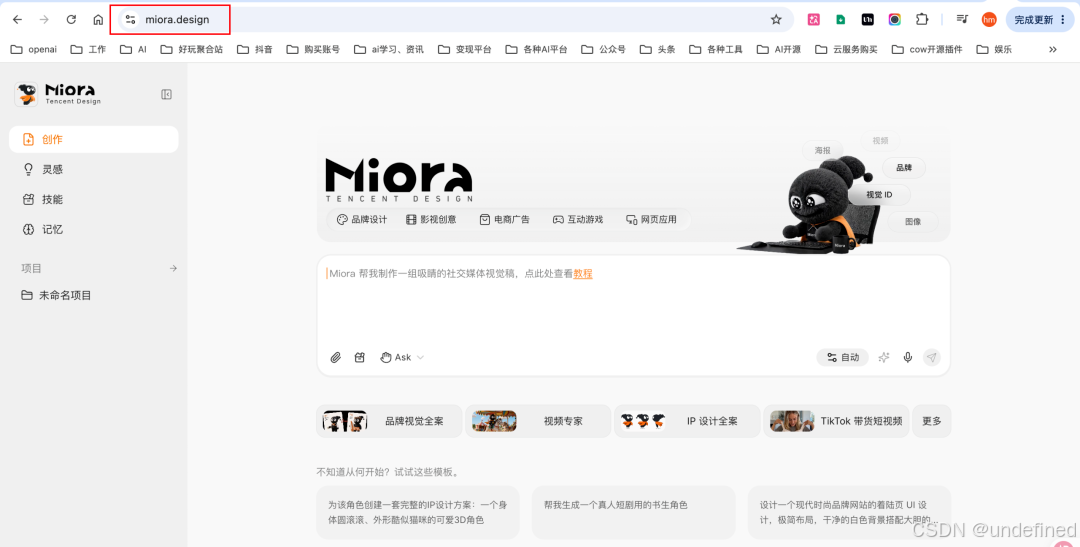Select 创作 in the sidebar
Screen dimensions: 1080x547
(x=94, y=139)
